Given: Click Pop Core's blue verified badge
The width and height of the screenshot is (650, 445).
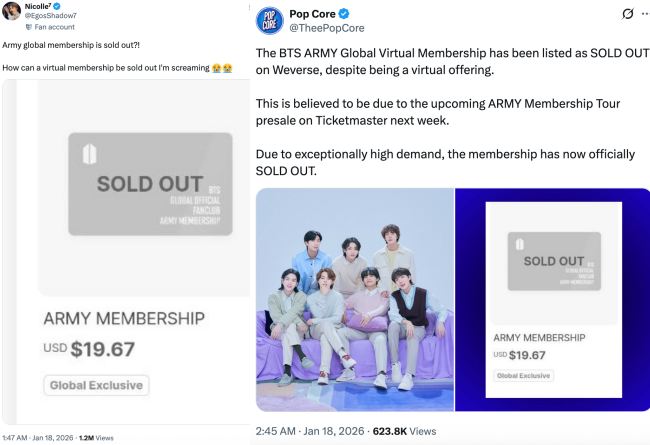Looking at the screenshot, I should coord(344,14).
